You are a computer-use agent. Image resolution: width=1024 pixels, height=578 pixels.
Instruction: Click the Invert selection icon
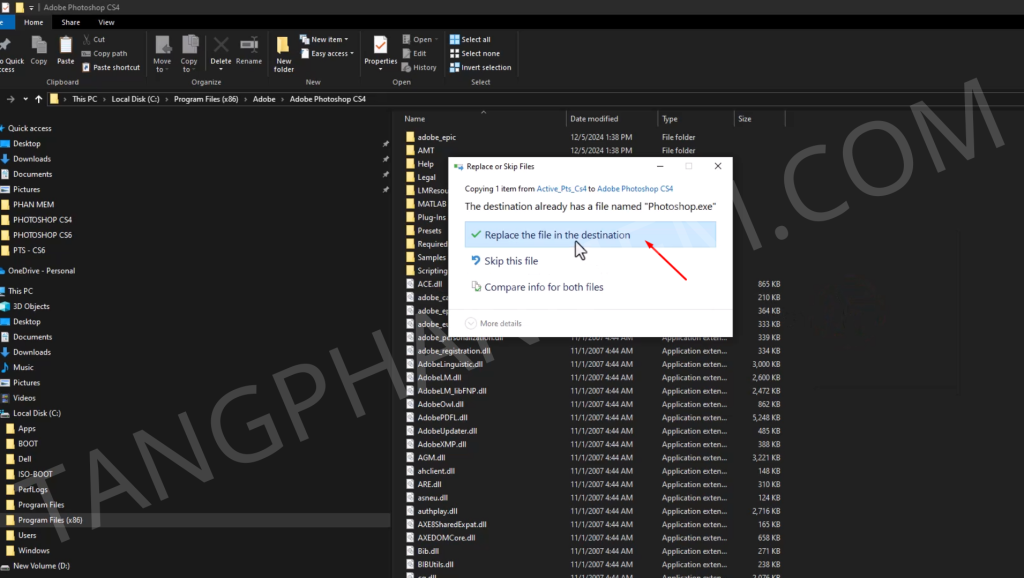click(480, 67)
